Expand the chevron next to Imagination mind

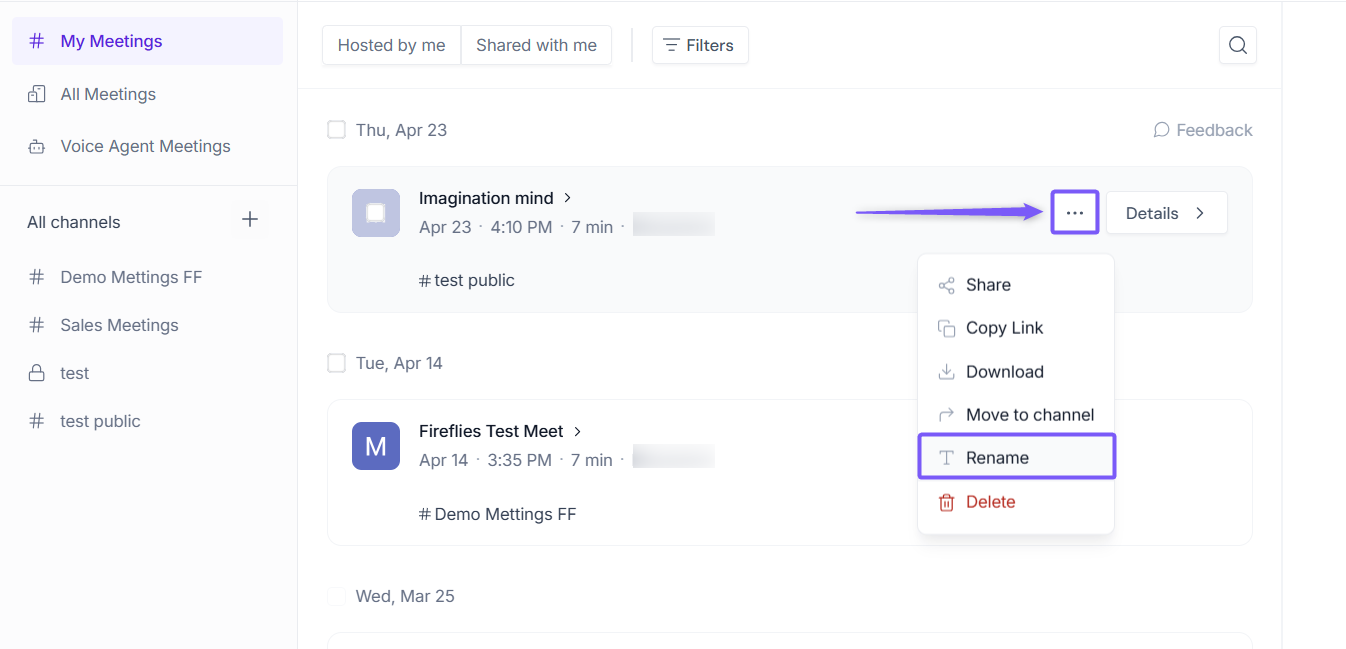pyautogui.click(x=568, y=198)
